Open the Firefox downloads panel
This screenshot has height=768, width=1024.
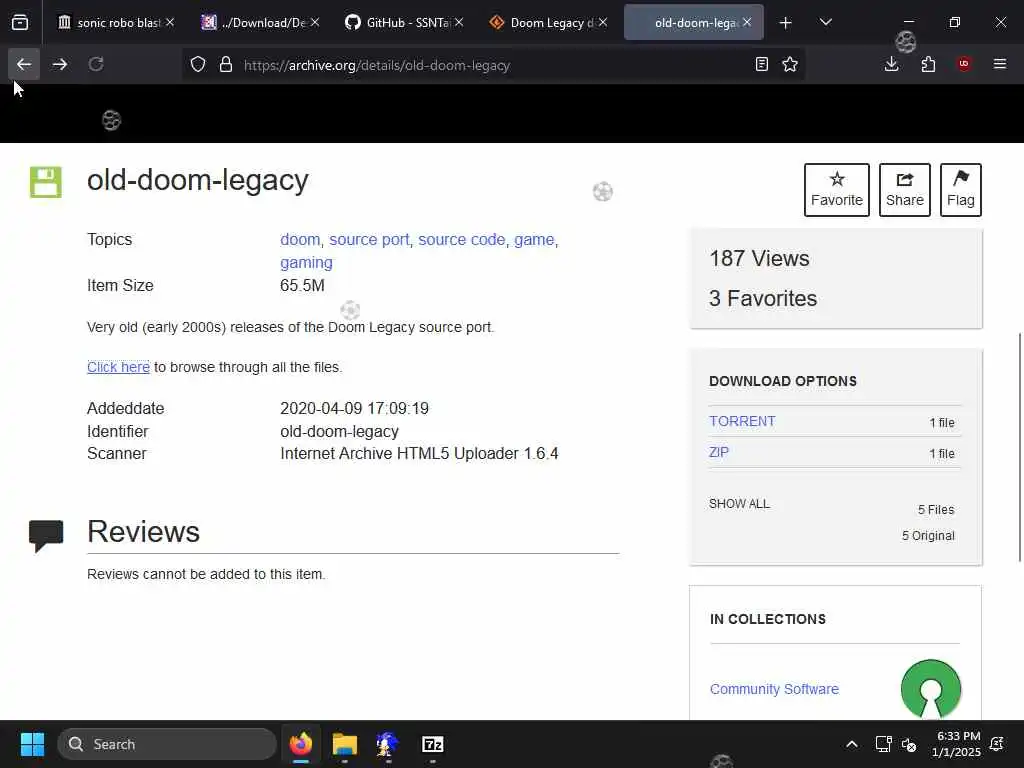pyautogui.click(x=891, y=65)
